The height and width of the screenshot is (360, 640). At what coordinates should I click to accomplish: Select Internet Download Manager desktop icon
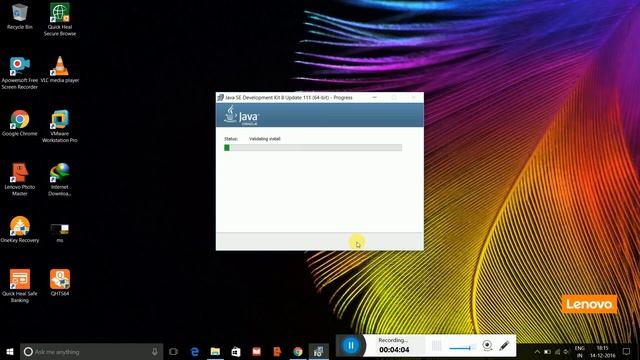click(x=60, y=180)
